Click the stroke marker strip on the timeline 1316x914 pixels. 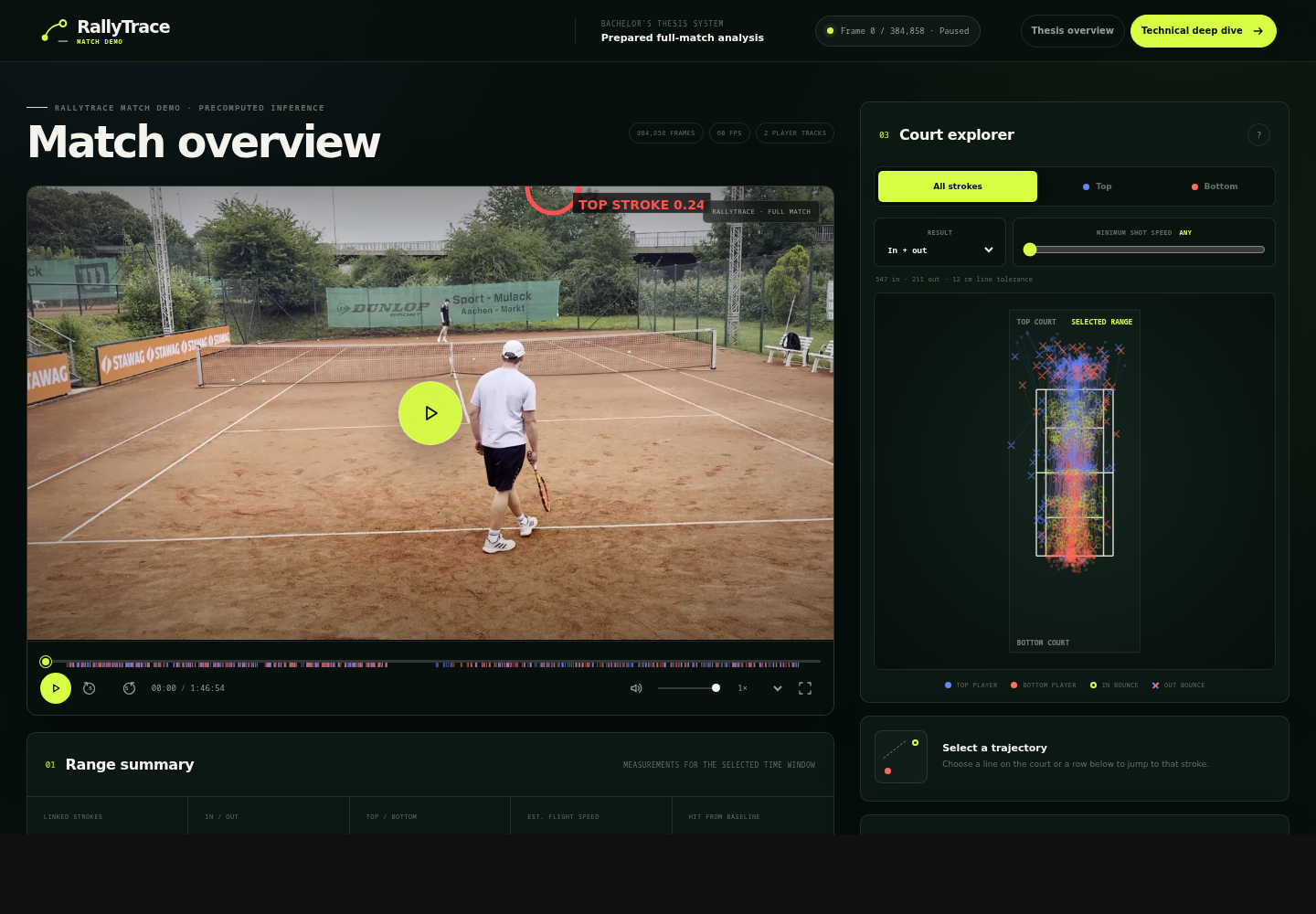point(433,664)
